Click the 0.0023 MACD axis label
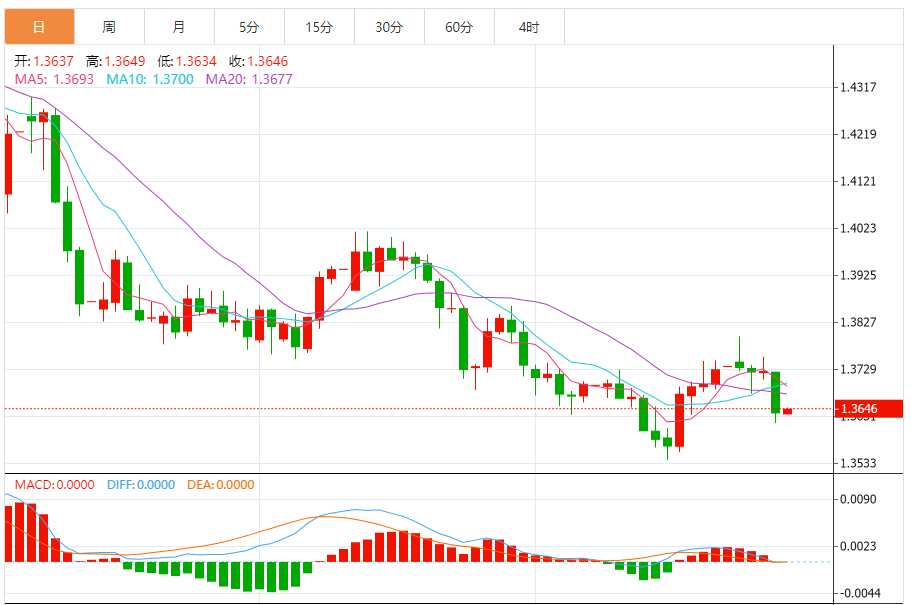The height and width of the screenshot is (605, 911). coord(858,546)
